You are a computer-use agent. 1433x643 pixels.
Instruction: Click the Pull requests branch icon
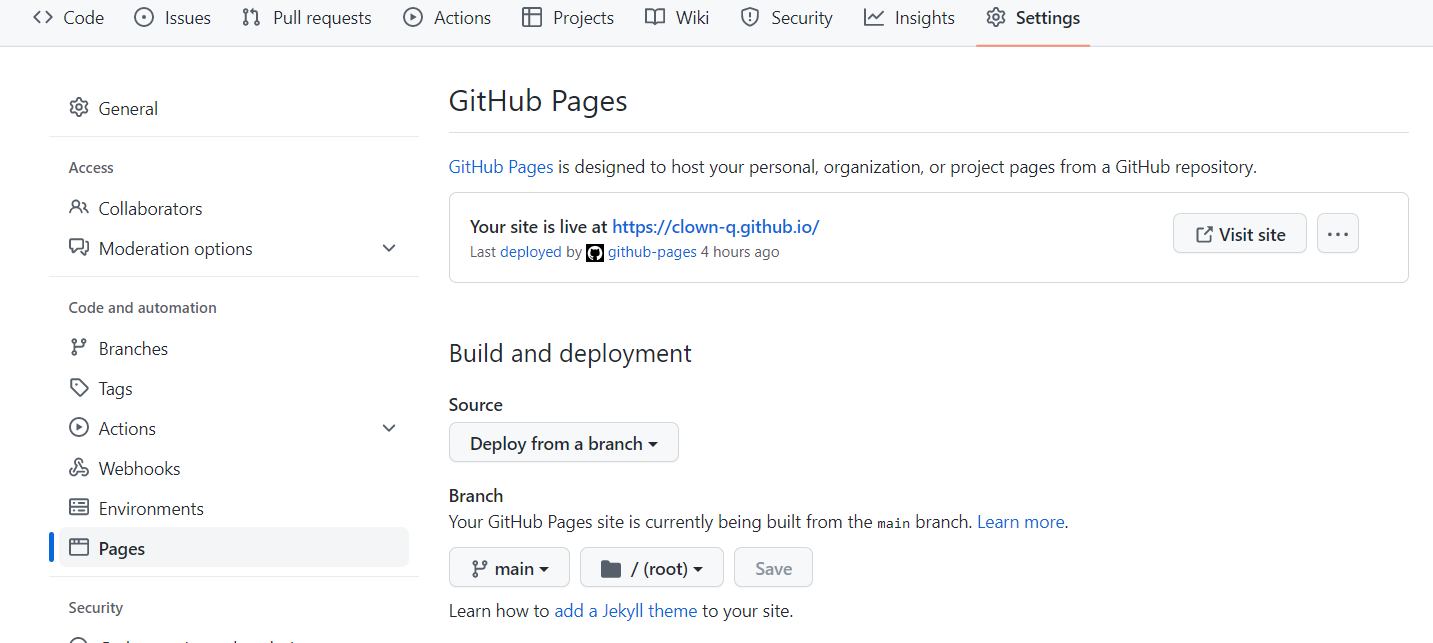pyautogui.click(x=251, y=17)
